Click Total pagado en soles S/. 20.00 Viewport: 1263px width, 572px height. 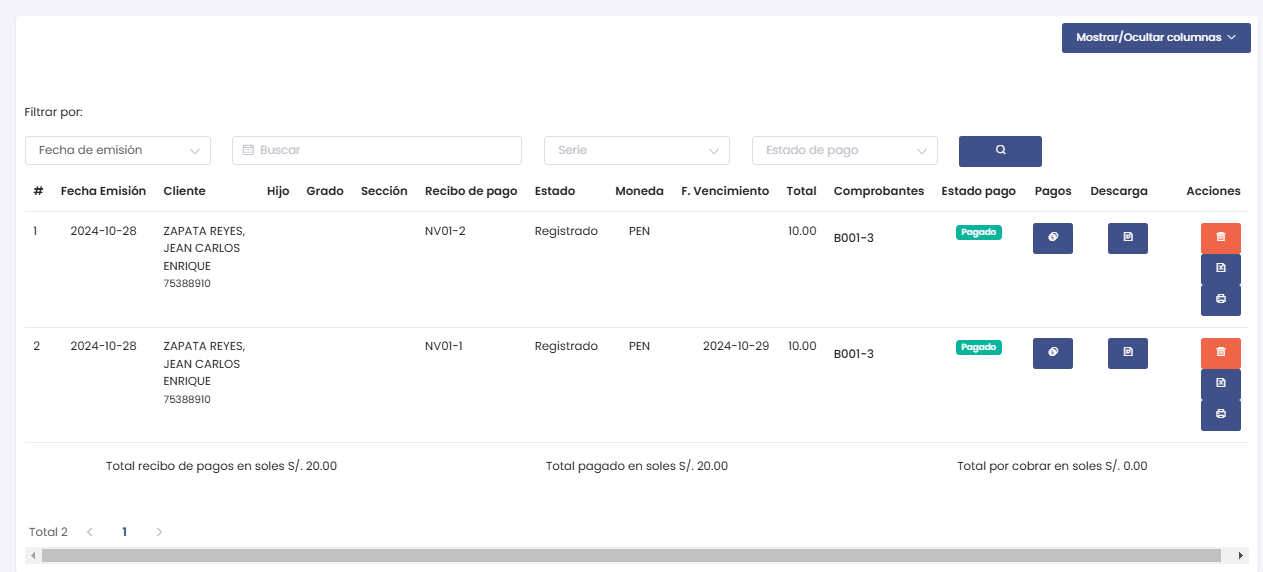pyautogui.click(x=637, y=466)
